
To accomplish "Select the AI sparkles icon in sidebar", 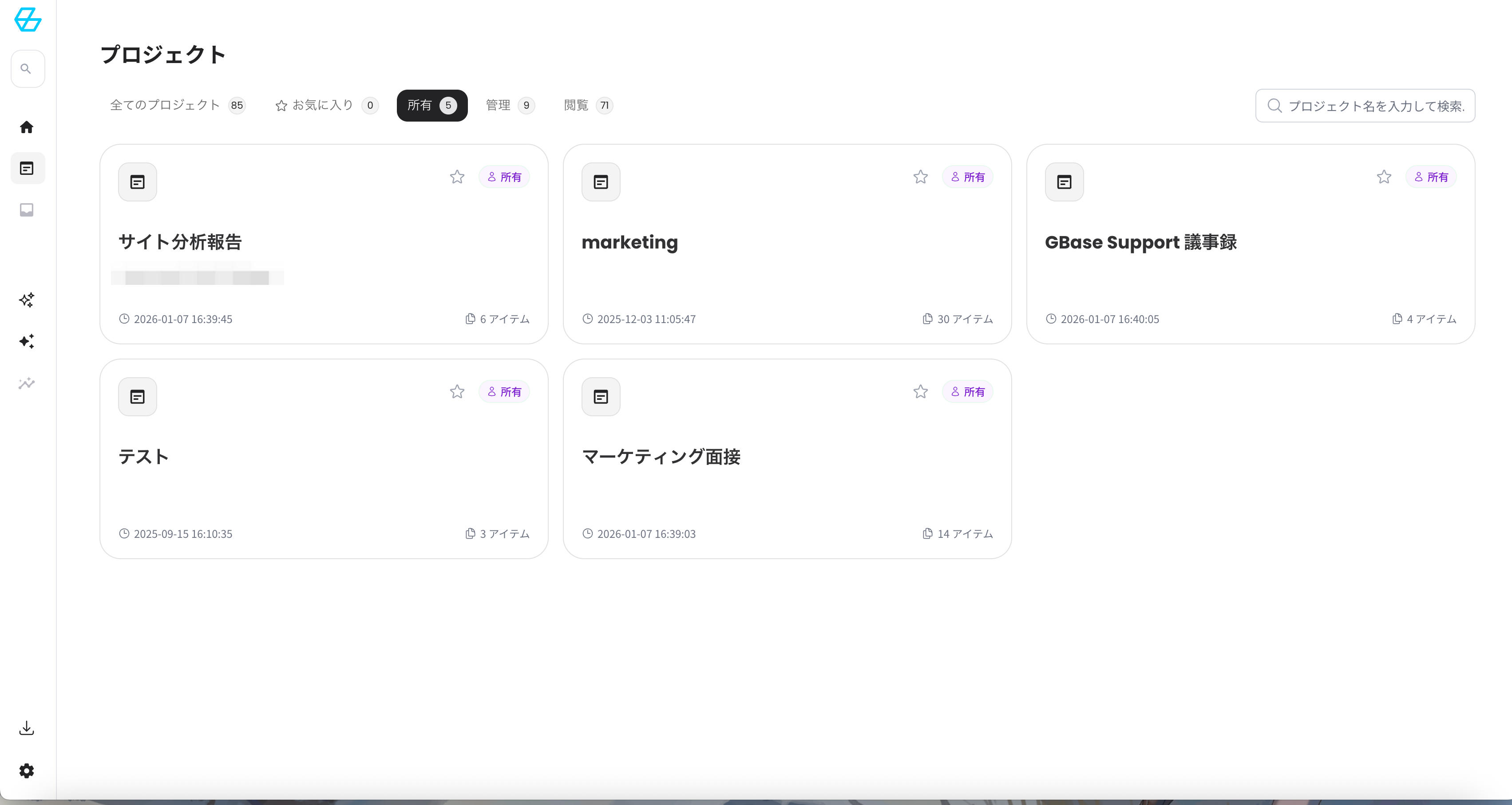I will click(x=26, y=300).
